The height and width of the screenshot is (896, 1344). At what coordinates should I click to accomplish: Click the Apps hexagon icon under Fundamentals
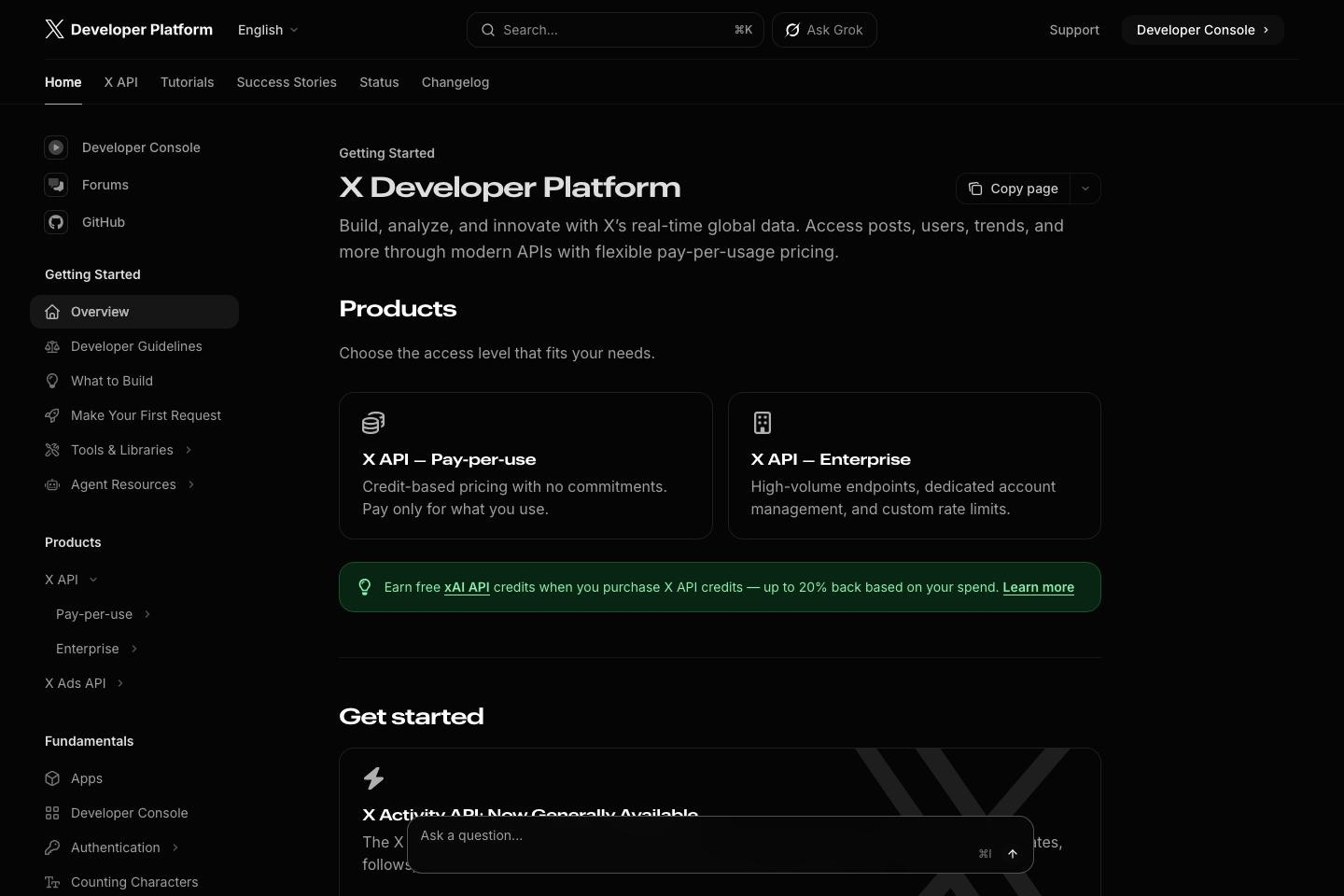click(x=52, y=778)
